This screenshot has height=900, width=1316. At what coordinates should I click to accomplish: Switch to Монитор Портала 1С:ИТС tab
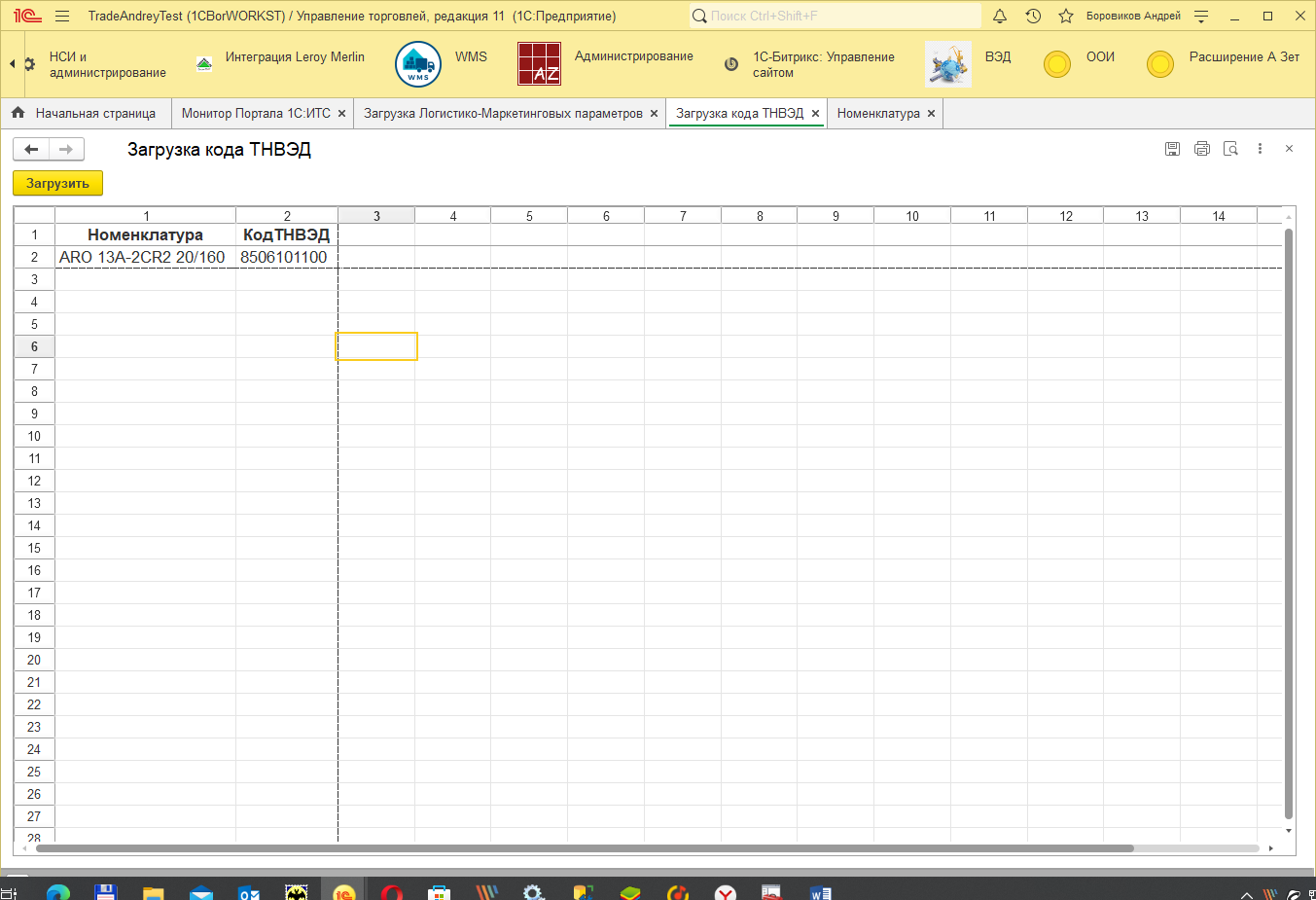click(256, 114)
